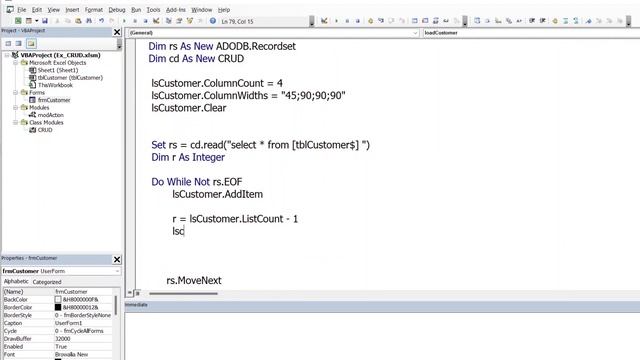The height and width of the screenshot is (360, 640).
Task: Switch to the Alphabetic properties tab
Action: point(16,282)
